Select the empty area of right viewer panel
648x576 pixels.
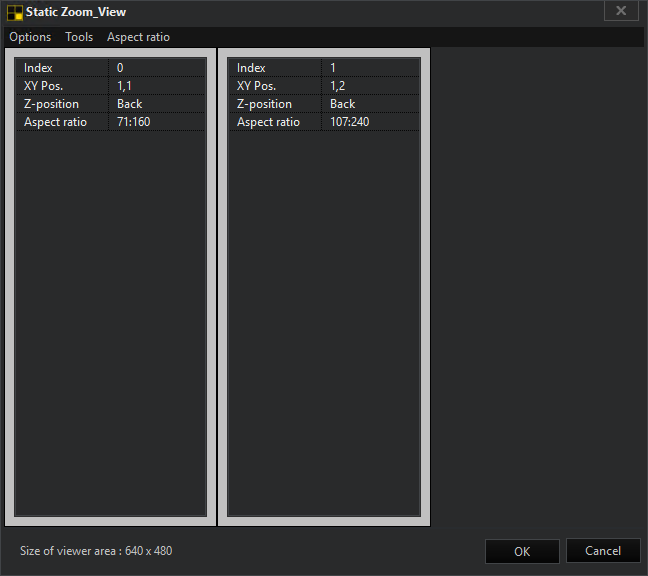click(x=323, y=320)
